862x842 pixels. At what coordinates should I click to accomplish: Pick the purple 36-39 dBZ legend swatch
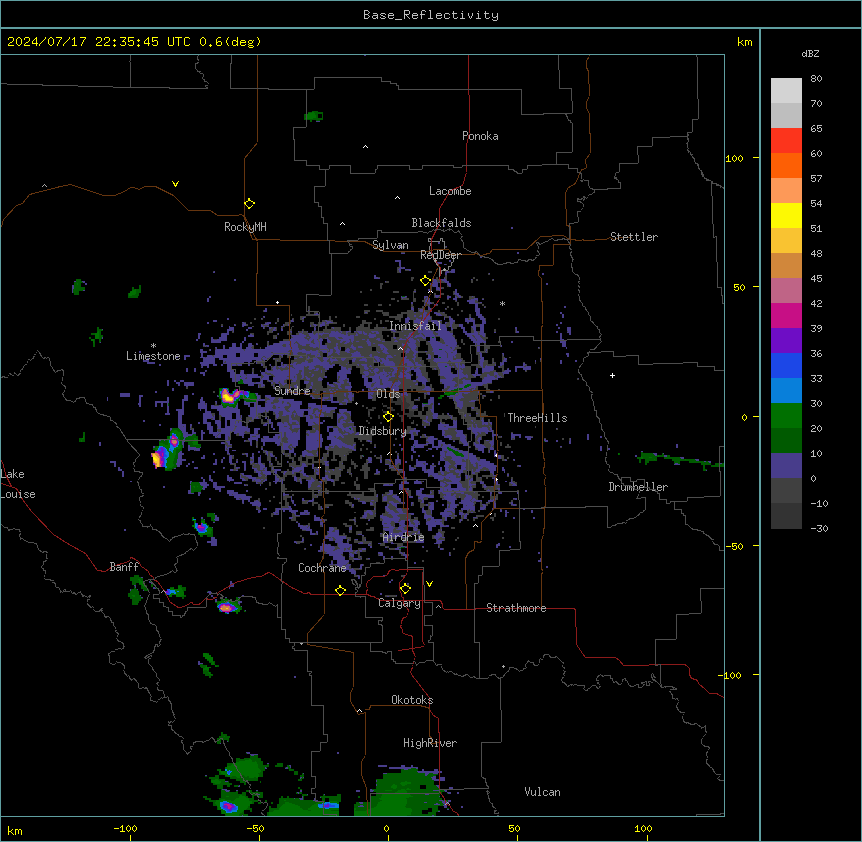point(786,341)
